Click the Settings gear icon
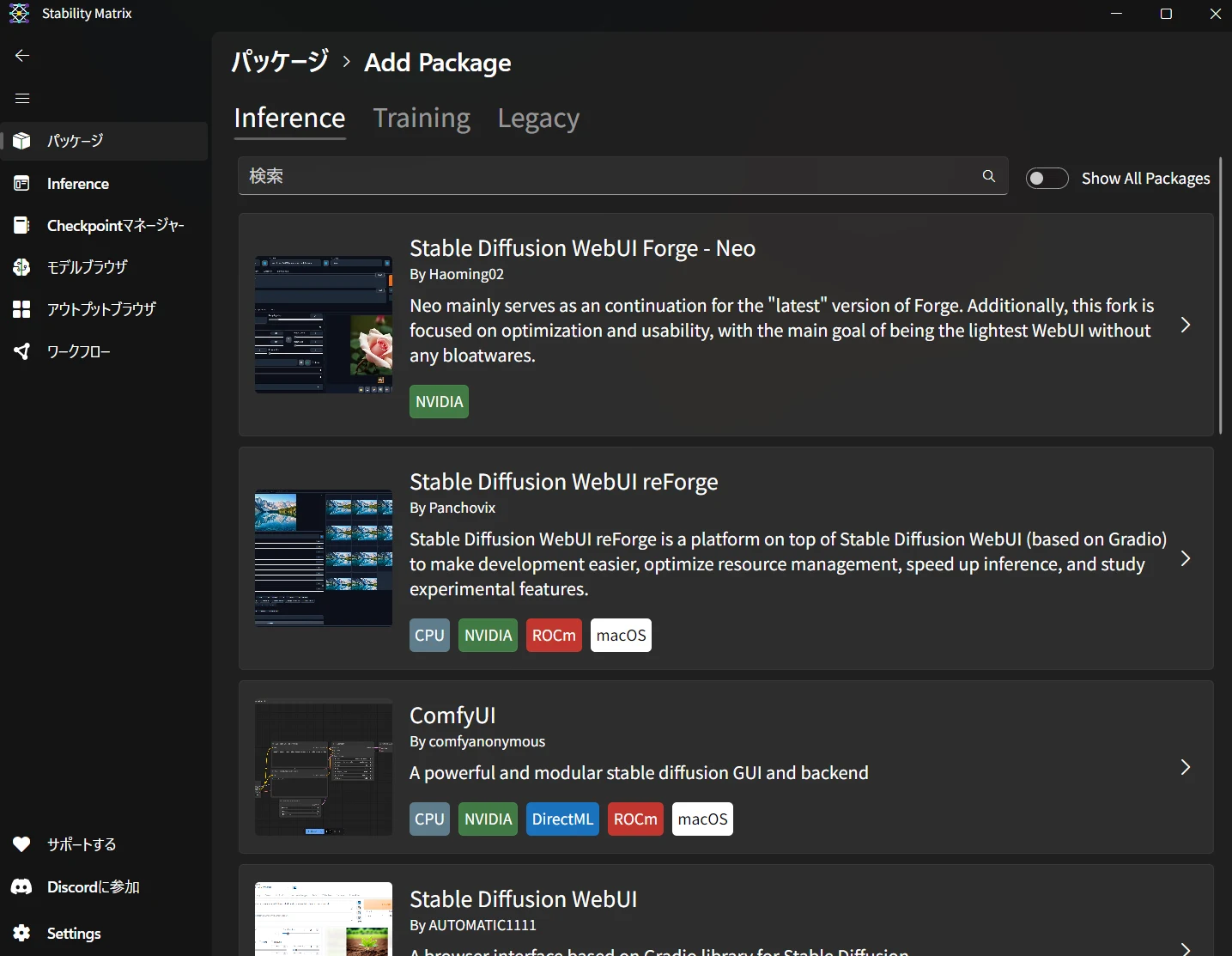Screen dimensions: 1232x956 (22, 933)
